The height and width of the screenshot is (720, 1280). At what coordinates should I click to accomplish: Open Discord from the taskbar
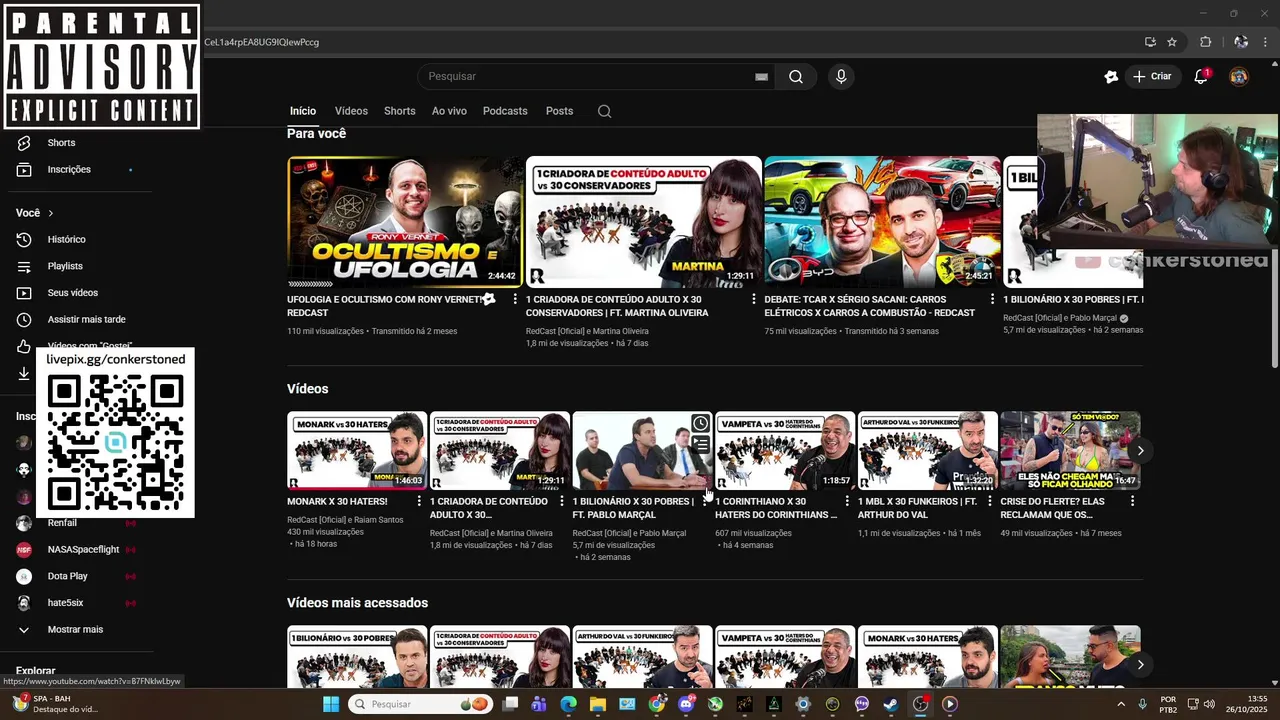(x=686, y=704)
